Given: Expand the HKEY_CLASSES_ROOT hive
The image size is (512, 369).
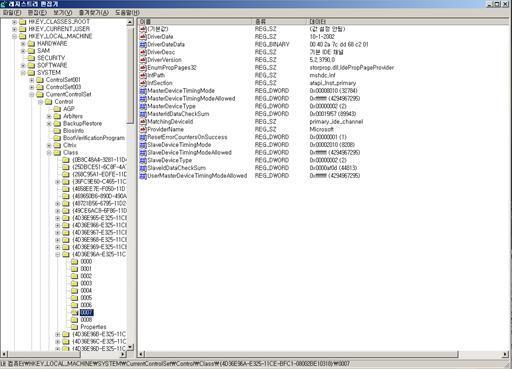Looking at the screenshot, I should 14,22.
